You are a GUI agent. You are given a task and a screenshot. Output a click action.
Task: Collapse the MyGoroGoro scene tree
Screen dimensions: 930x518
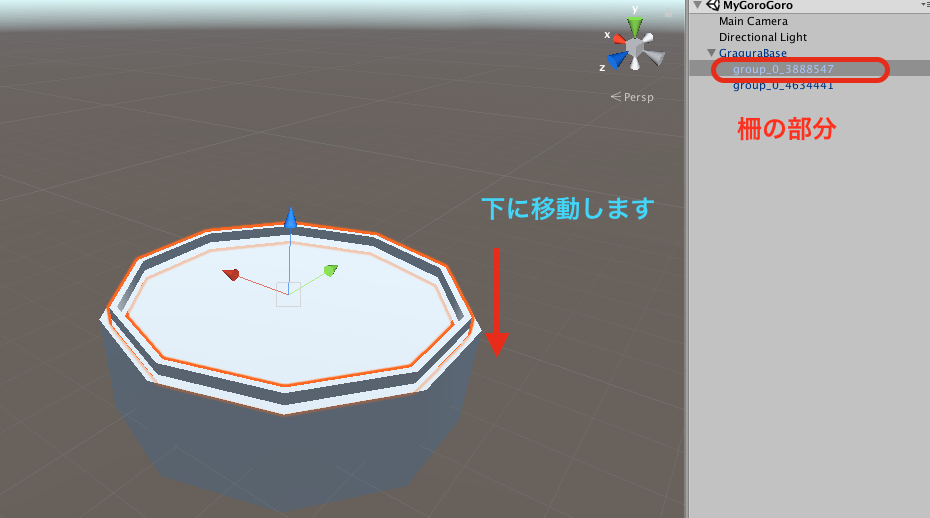click(x=698, y=6)
